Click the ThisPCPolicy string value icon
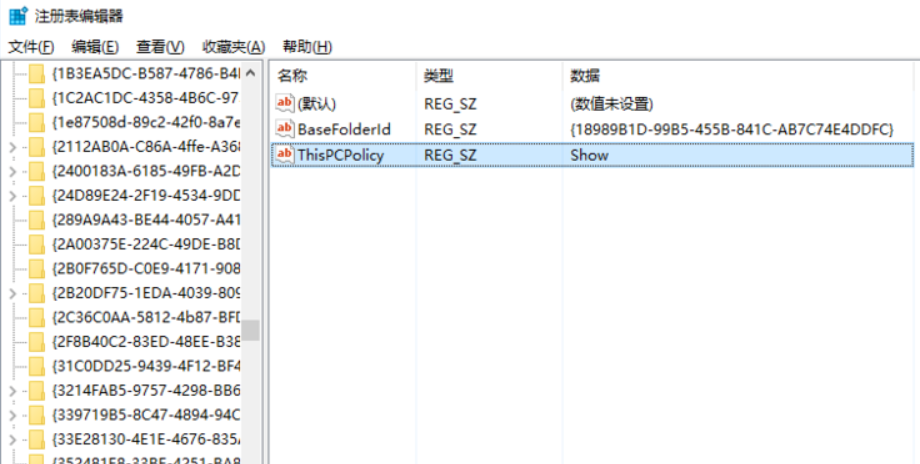Screen dimensions: 920x464 (285, 155)
